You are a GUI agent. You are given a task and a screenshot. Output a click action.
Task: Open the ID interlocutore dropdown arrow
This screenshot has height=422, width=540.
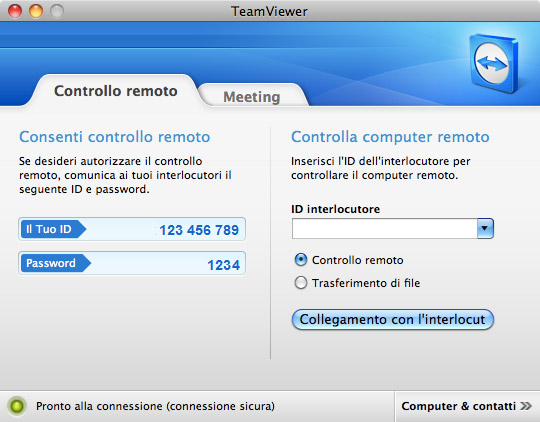click(x=485, y=228)
